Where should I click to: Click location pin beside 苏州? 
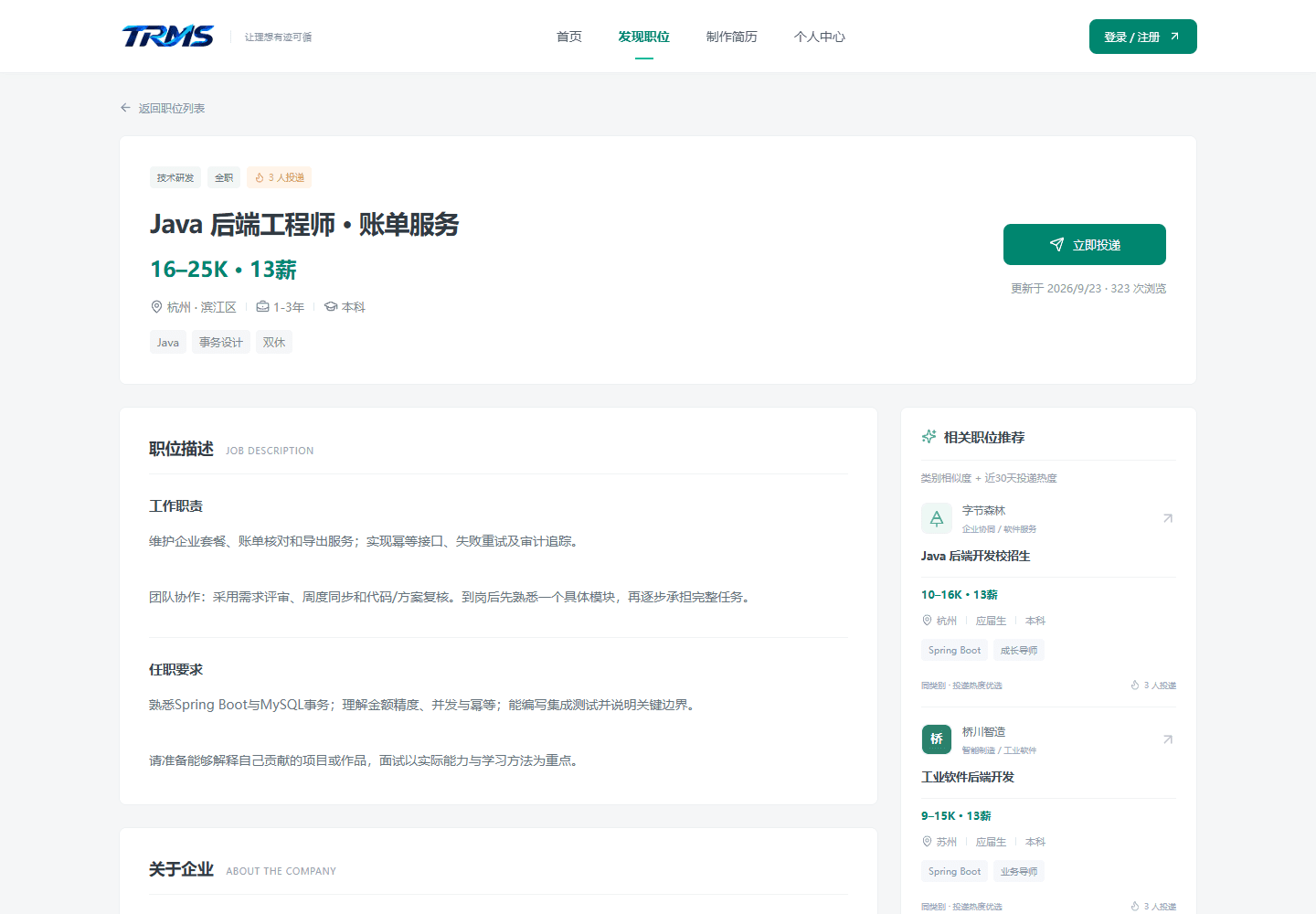pyautogui.click(x=927, y=842)
